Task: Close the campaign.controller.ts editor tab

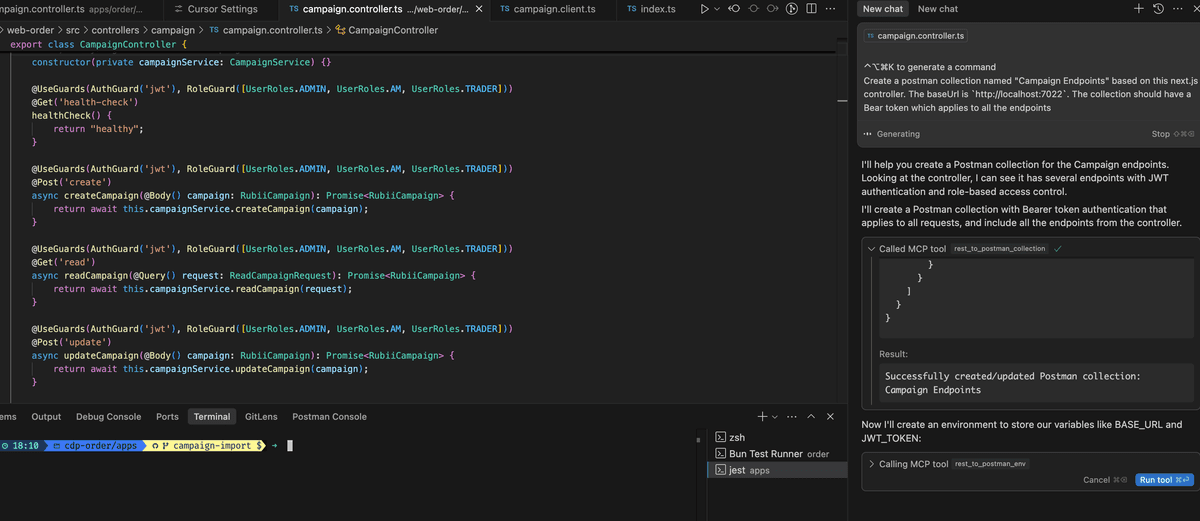Action: pos(479,9)
